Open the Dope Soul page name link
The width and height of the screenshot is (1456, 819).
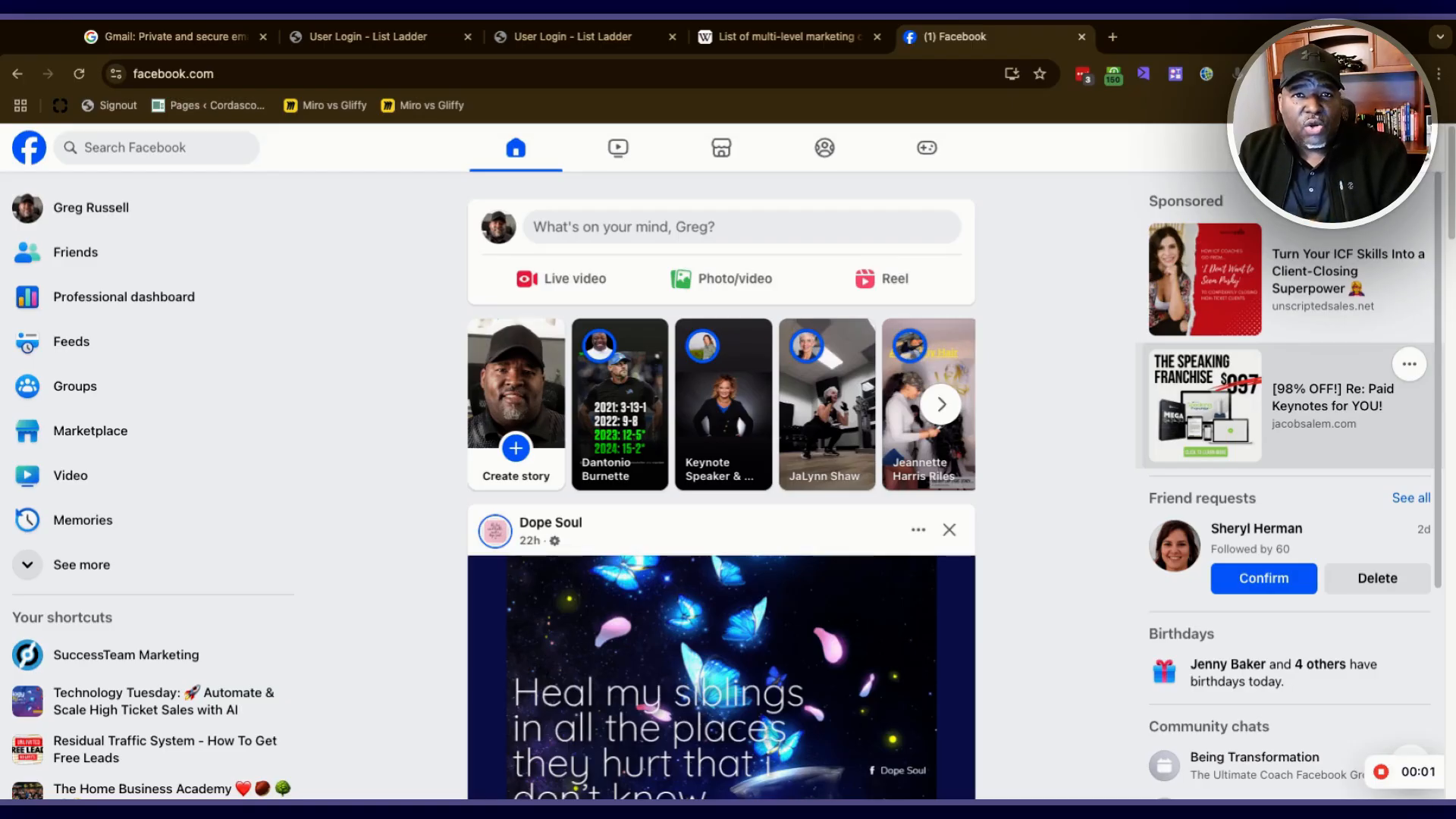pos(551,522)
